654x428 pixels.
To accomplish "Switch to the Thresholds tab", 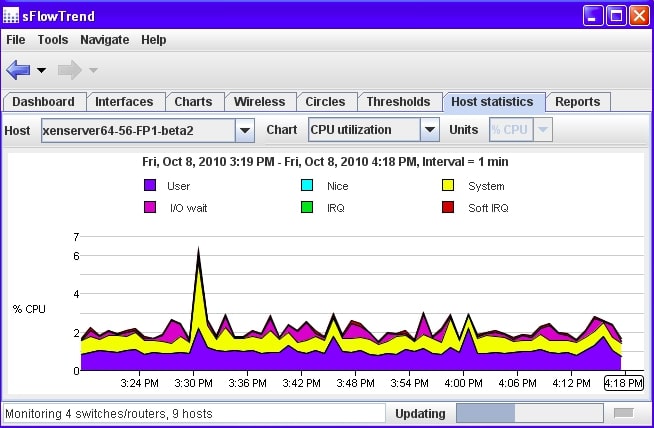I will coord(398,102).
